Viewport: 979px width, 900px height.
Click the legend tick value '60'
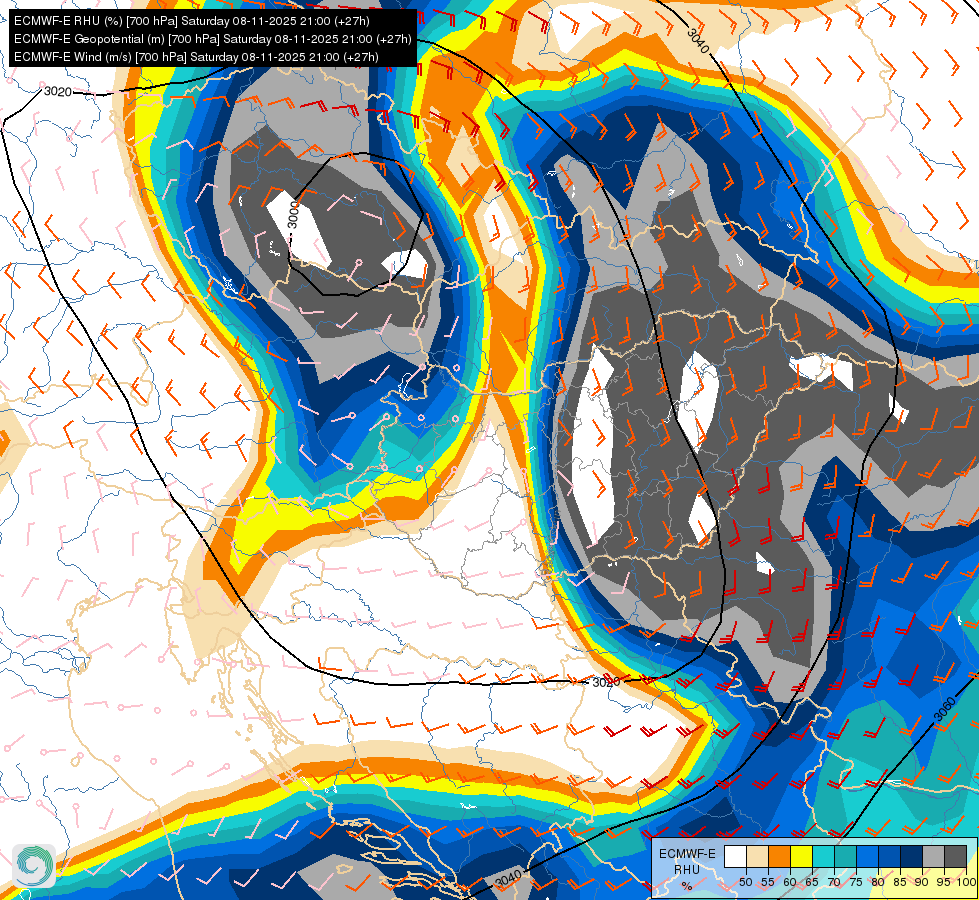[x=790, y=882]
